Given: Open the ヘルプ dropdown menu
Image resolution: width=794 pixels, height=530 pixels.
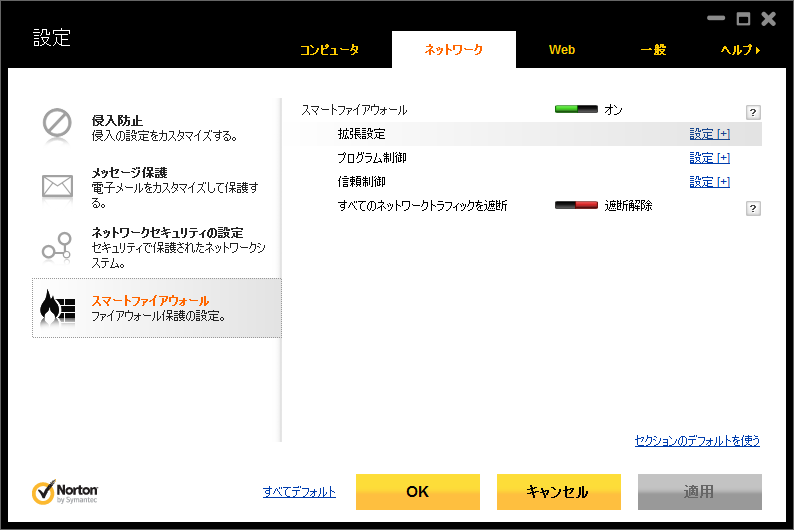Looking at the screenshot, I should (x=741, y=50).
